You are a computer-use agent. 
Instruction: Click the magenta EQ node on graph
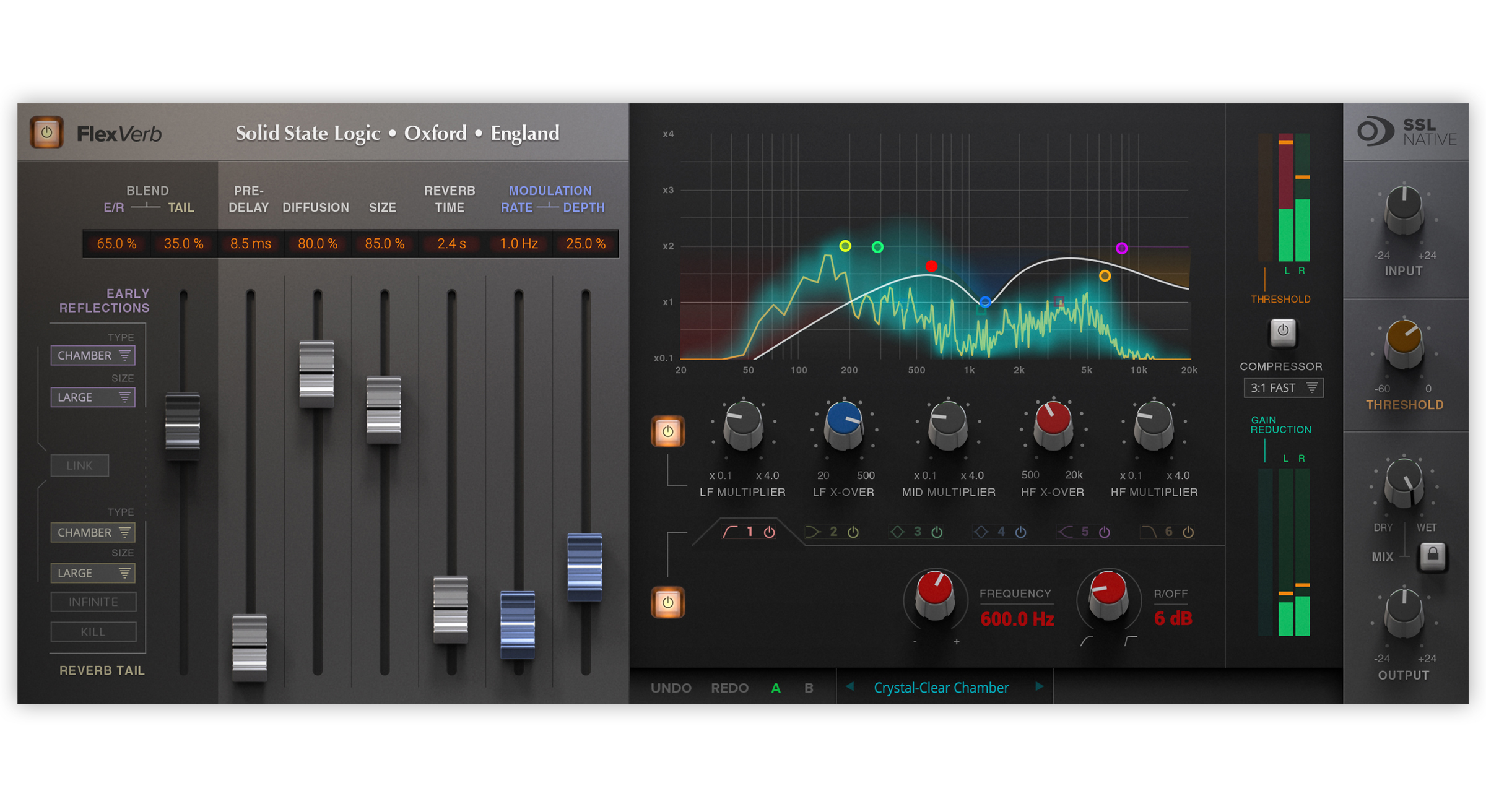click(1121, 248)
